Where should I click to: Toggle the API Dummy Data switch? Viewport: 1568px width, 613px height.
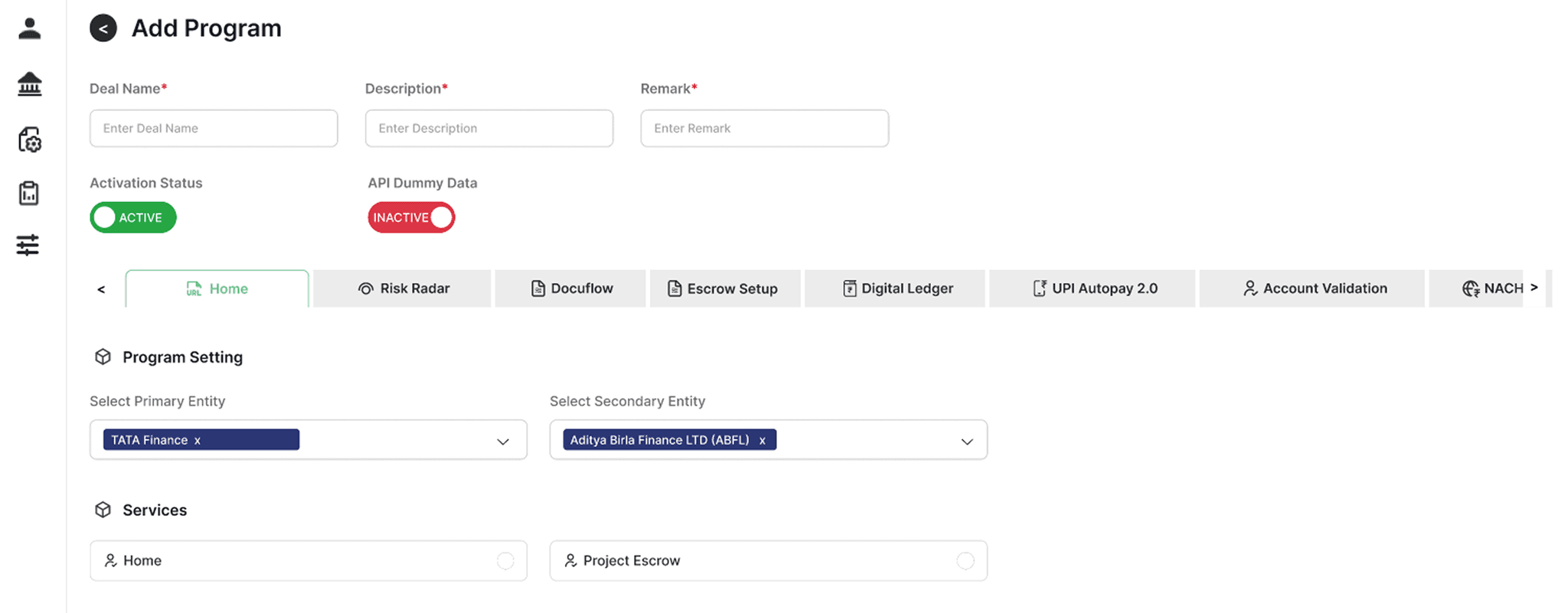point(411,217)
